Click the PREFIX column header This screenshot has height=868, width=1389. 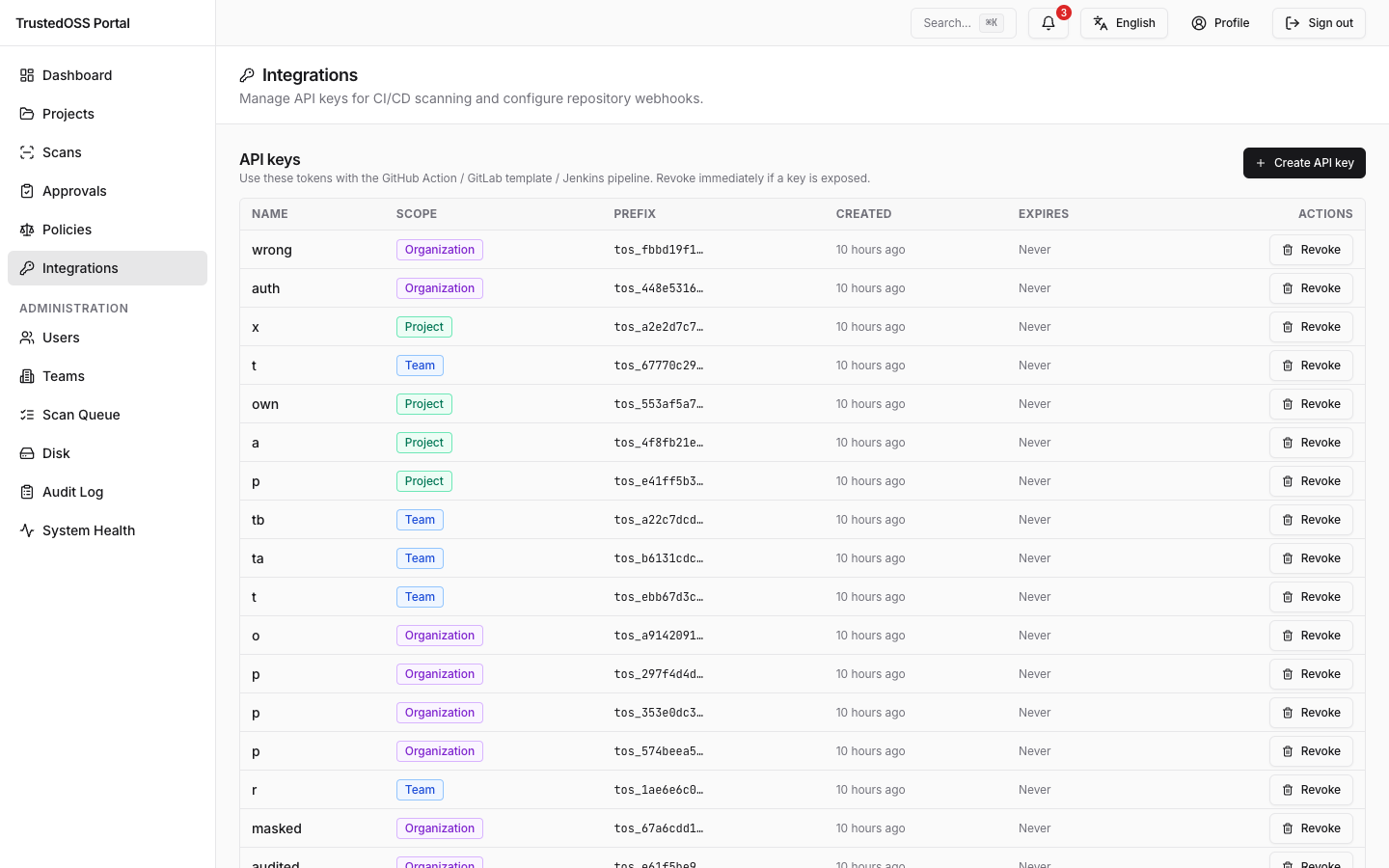pyautogui.click(x=635, y=214)
